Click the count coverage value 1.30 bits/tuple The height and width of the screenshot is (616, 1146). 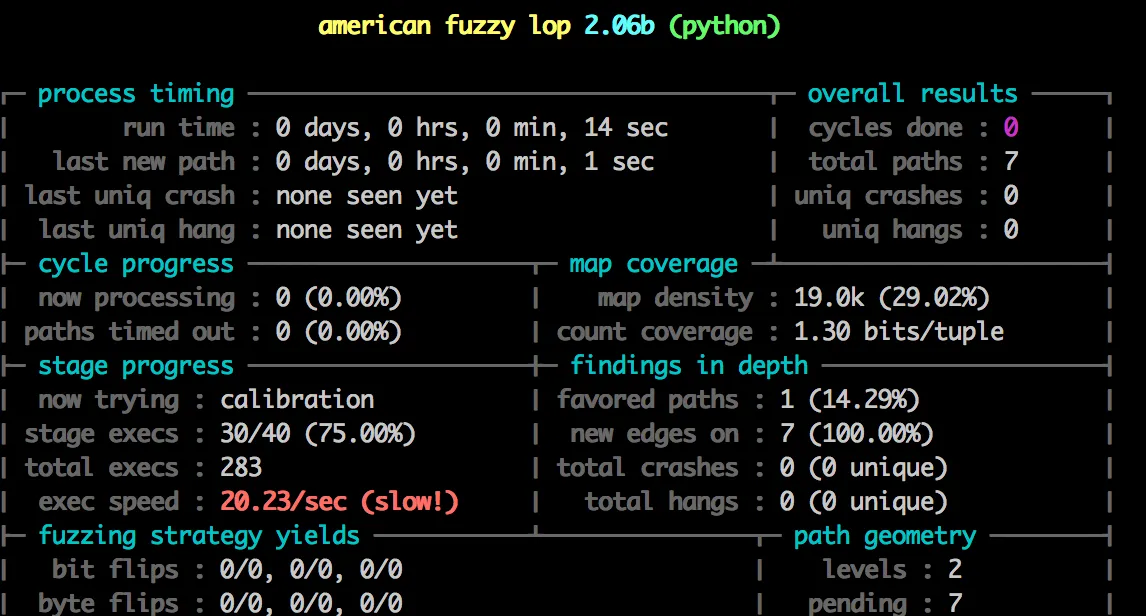(x=898, y=332)
